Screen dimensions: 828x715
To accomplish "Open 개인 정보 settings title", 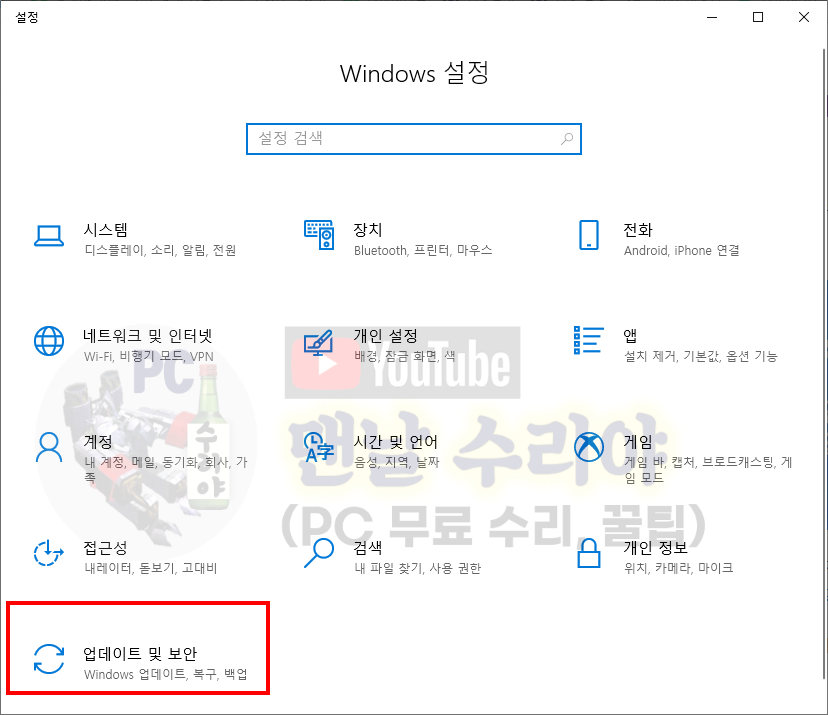I will point(655,548).
